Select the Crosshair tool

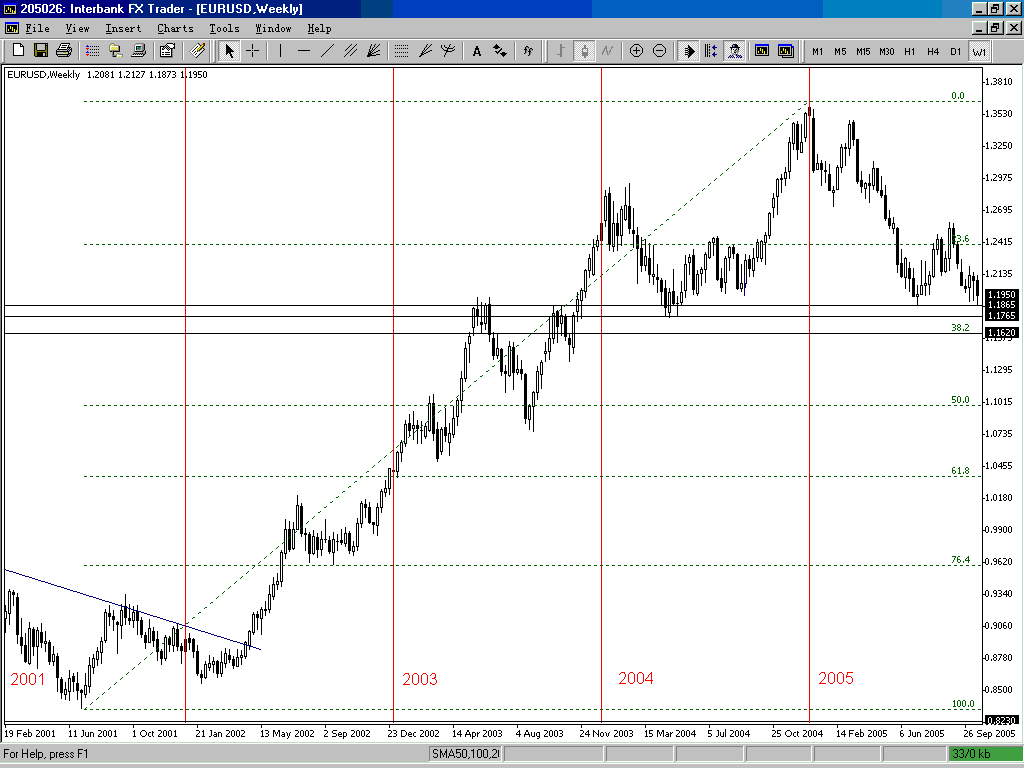tap(253, 51)
